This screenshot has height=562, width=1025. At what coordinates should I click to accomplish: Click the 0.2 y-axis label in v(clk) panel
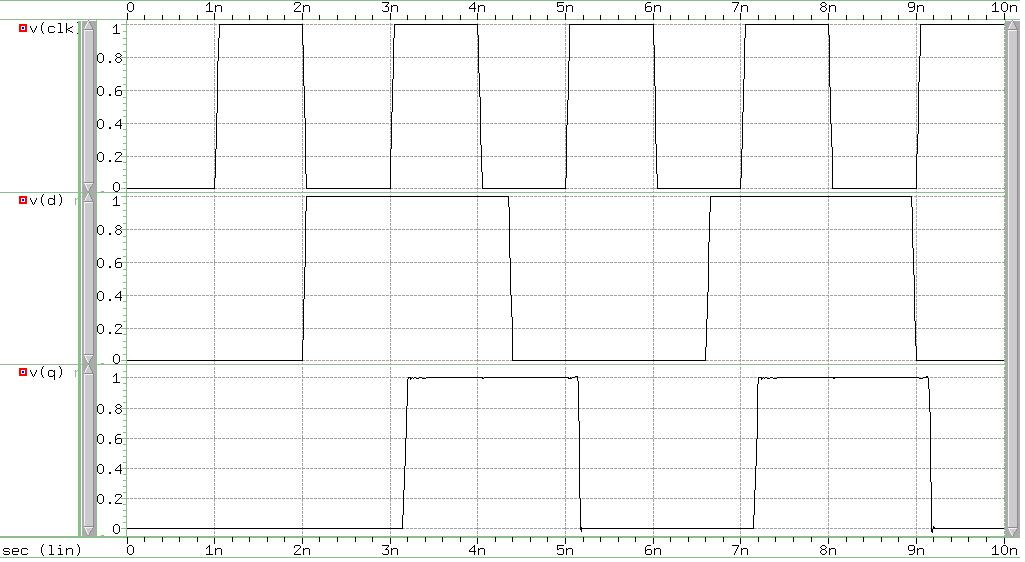point(110,157)
